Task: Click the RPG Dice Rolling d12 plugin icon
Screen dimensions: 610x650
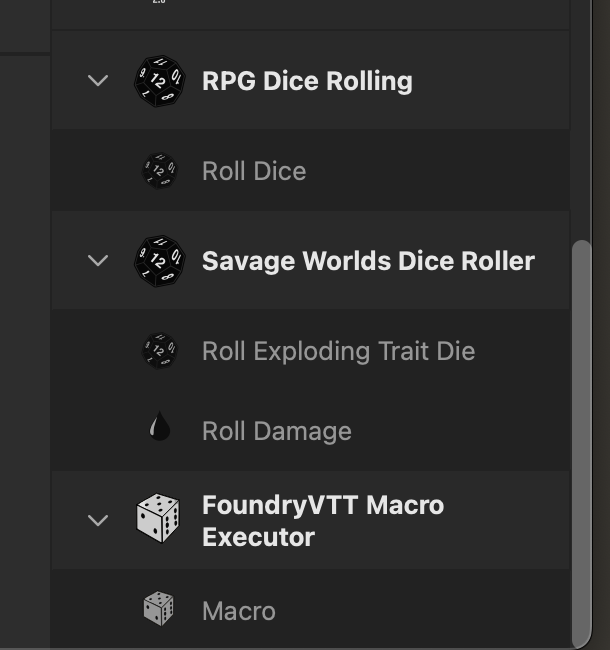Action: [160, 81]
